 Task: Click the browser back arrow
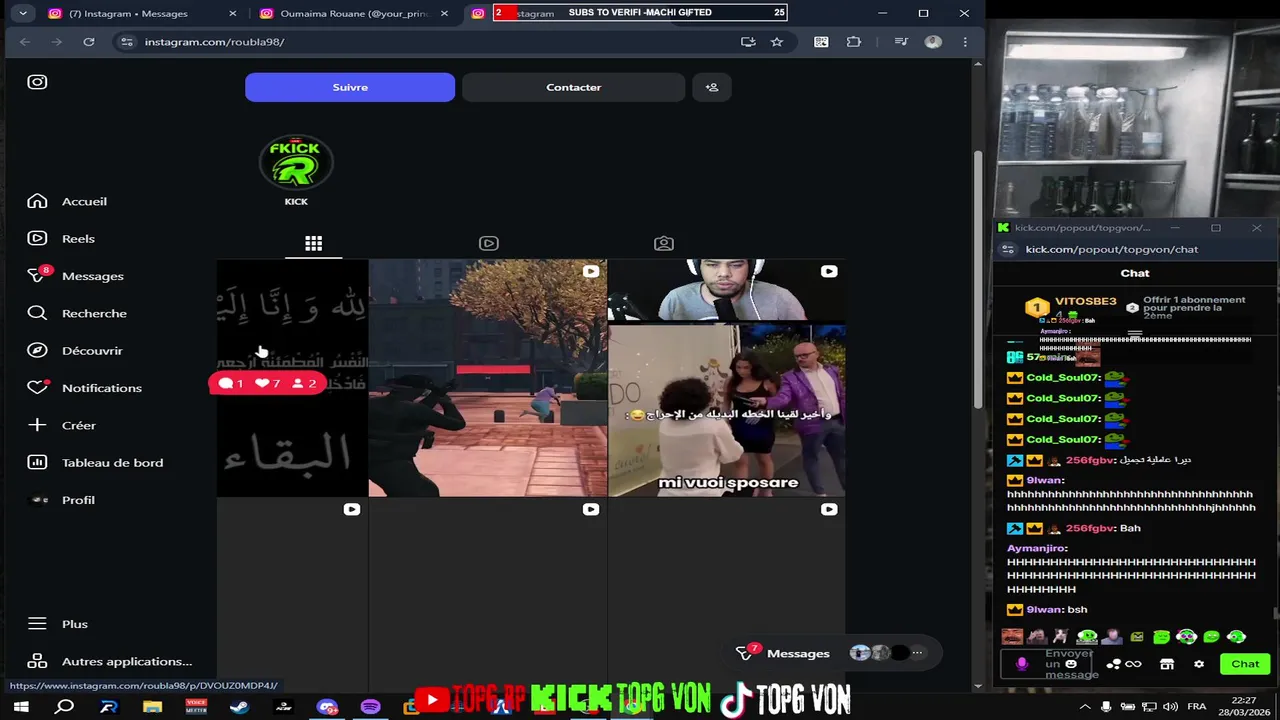pyautogui.click(x=25, y=42)
